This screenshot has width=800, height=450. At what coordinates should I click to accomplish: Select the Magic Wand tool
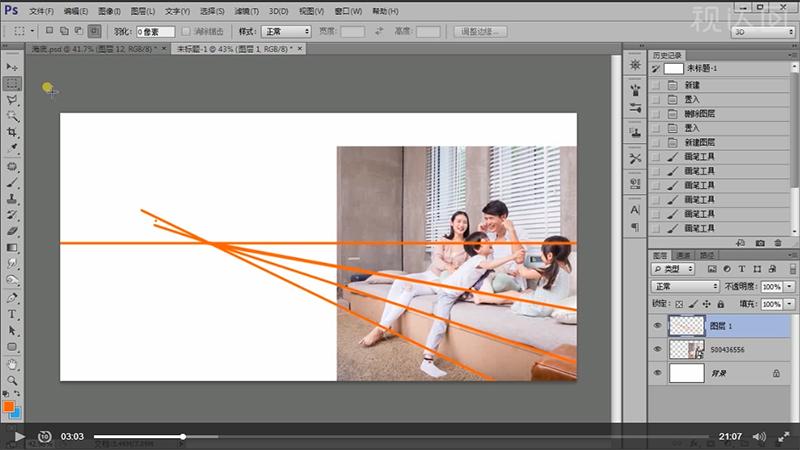13,116
